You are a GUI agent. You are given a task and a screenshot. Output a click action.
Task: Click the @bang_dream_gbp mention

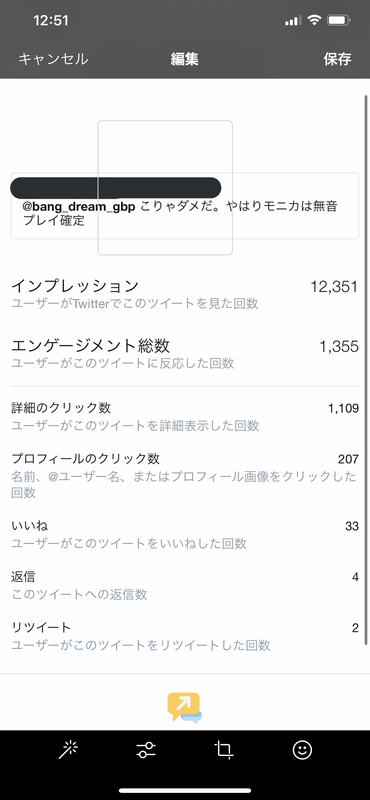79,208
